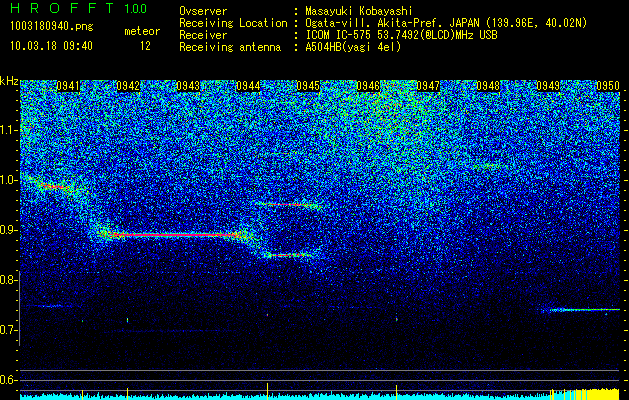The height and width of the screenshot is (400, 629).
Task: Click the 'meteor' counter label
Action: tap(142, 31)
